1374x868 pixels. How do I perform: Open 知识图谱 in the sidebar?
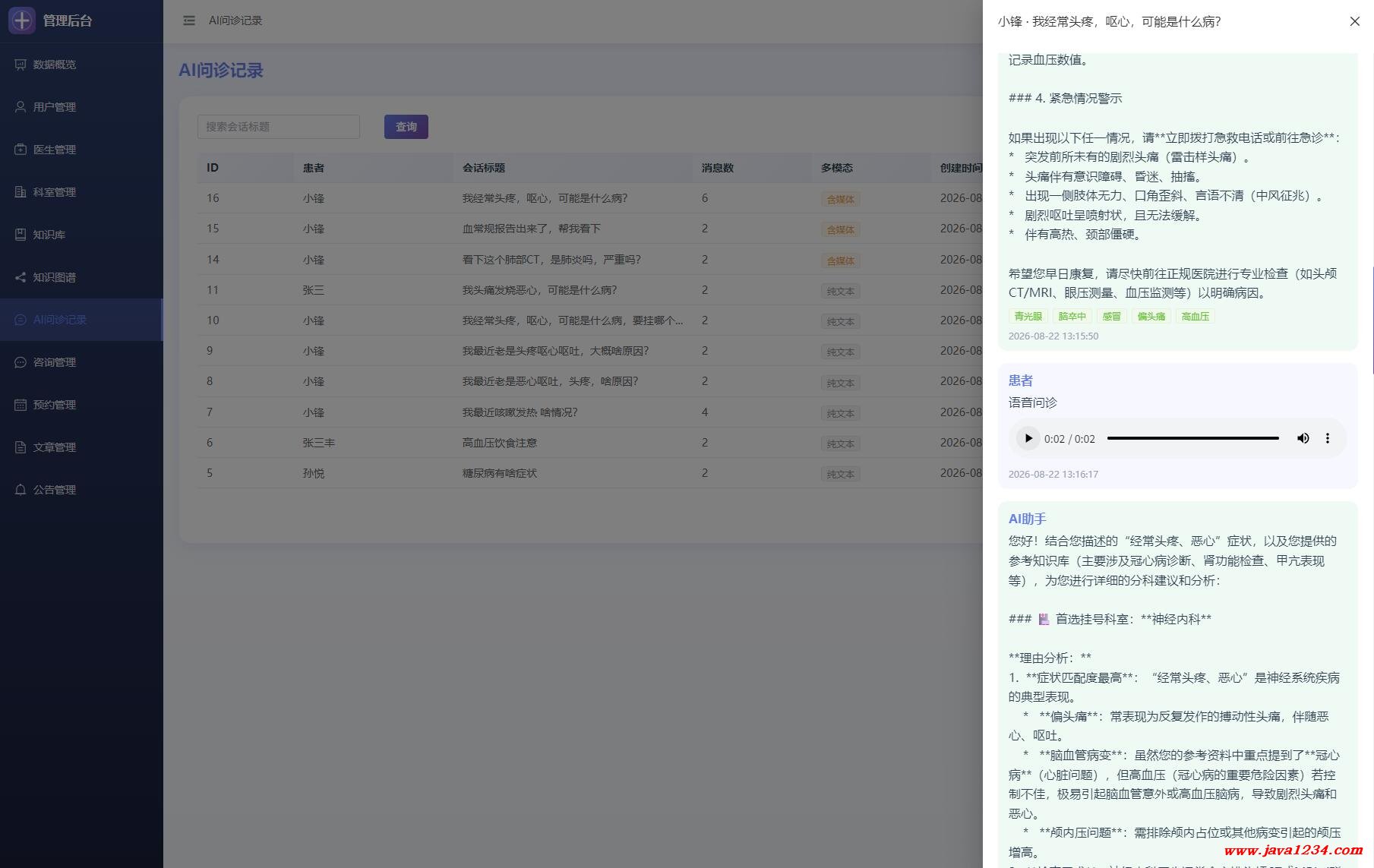81,277
